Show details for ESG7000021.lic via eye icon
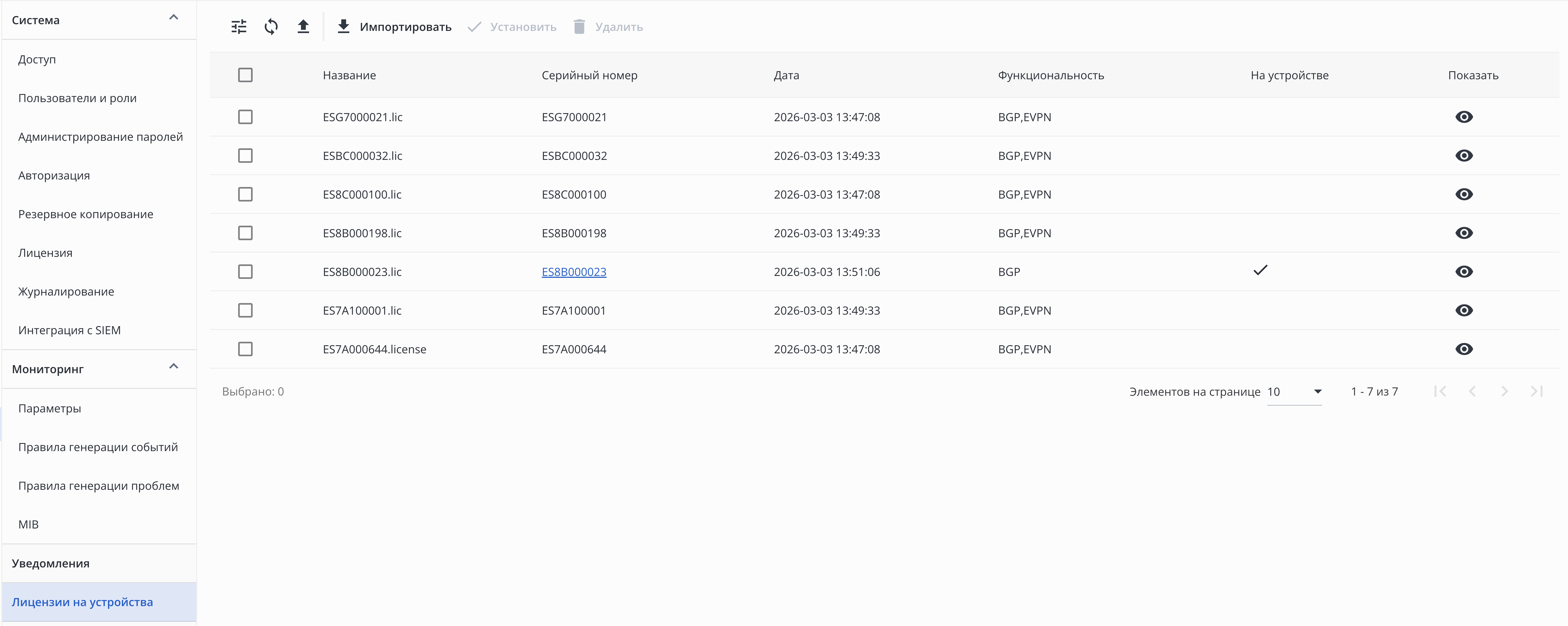Screen dimensions: 1568x626 (1463, 117)
